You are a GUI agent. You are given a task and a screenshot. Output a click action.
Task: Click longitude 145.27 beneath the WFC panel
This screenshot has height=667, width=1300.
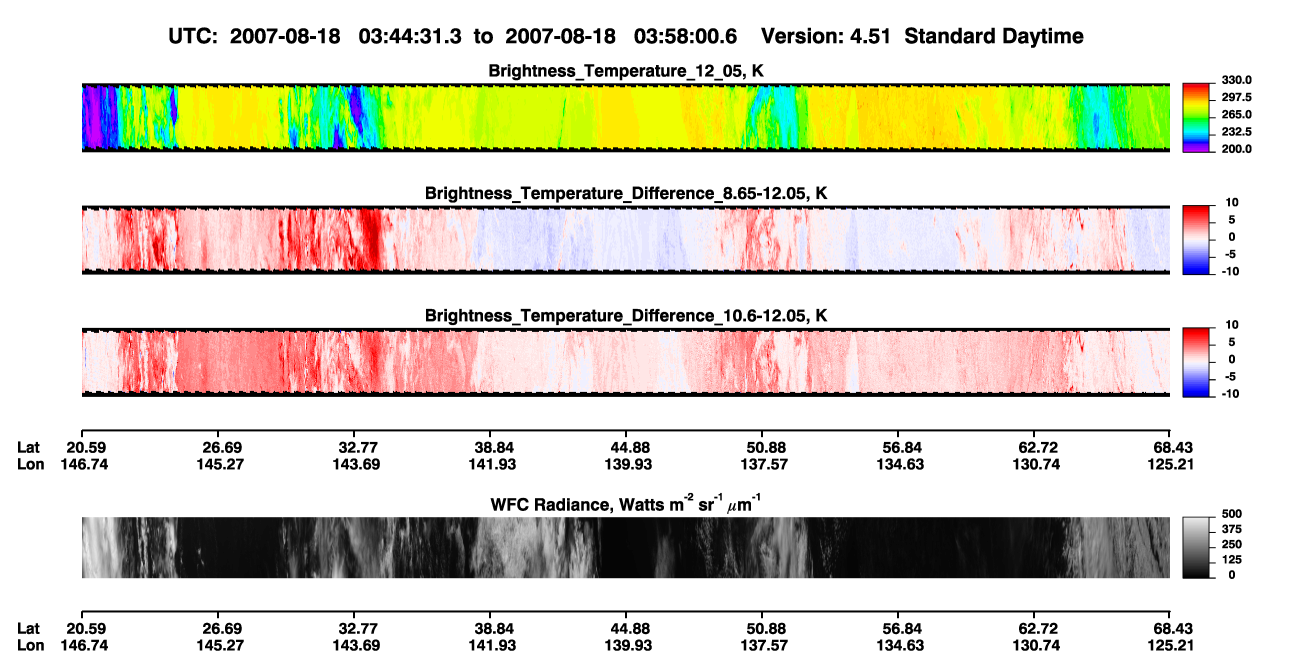click(222, 645)
